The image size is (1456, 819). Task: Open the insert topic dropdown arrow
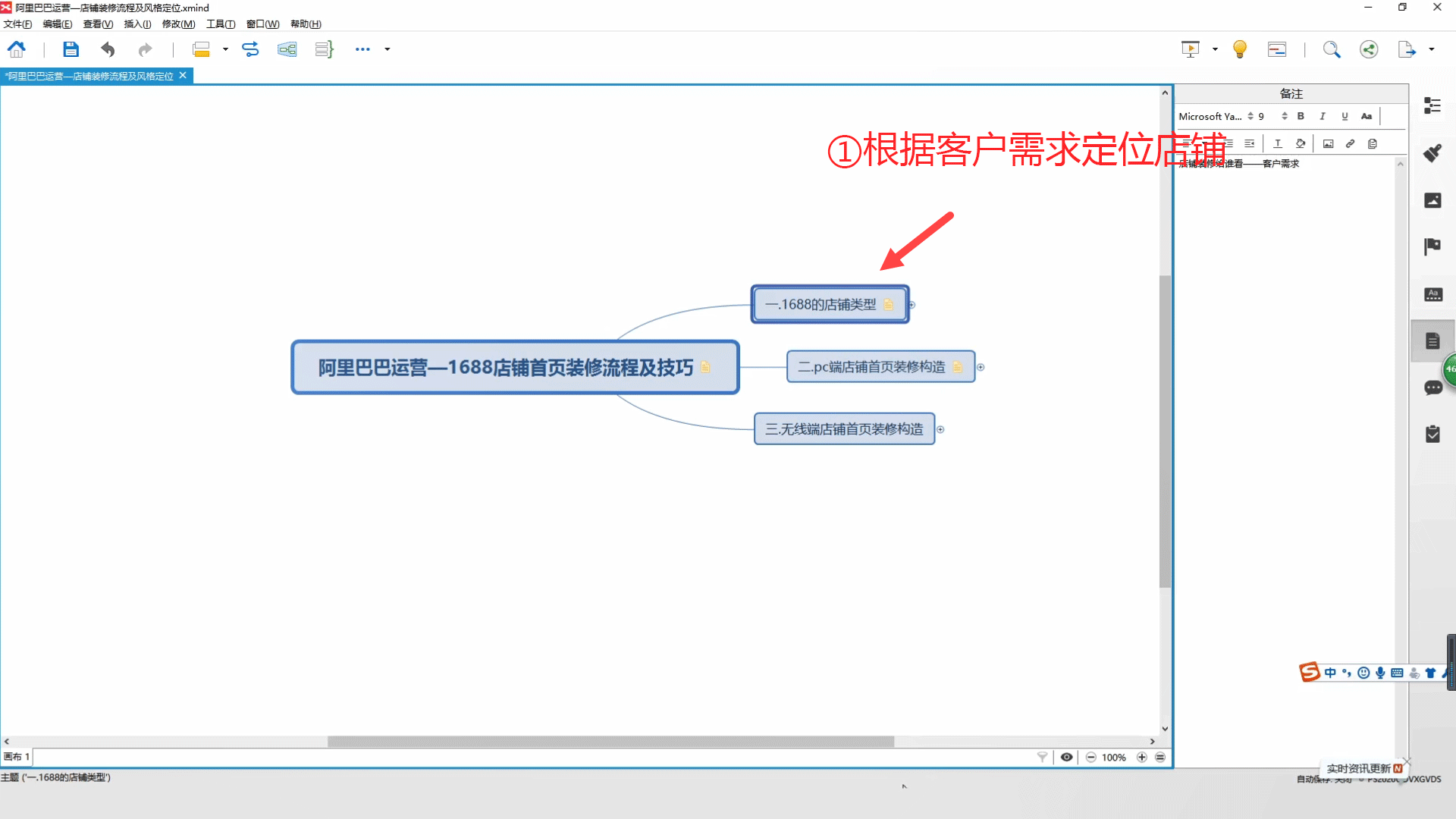click(x=225, y=49)
